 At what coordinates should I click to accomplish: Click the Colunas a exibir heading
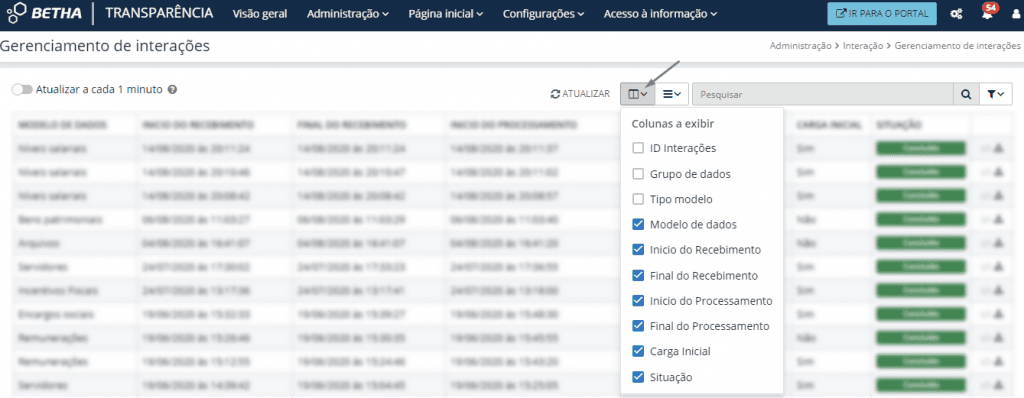[x=673, y=124]
